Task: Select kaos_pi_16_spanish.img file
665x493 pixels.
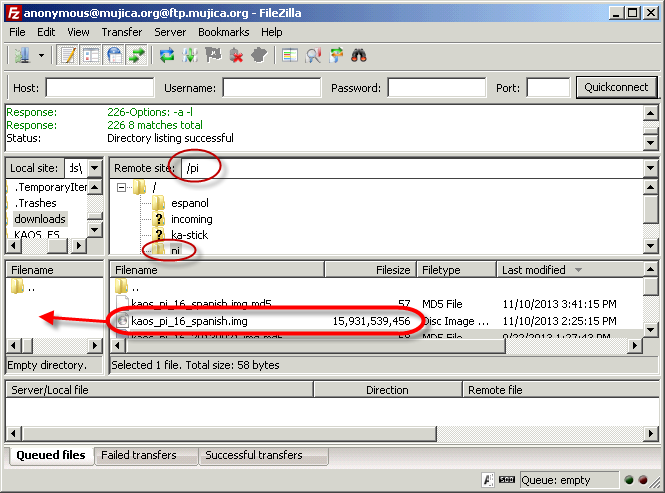Action: click(x=189, y=321)
